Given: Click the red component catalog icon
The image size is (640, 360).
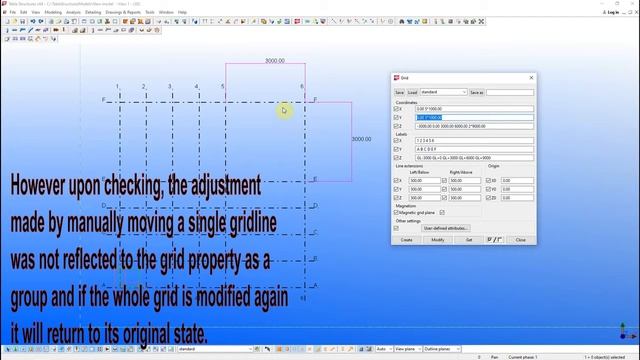Looking at the screenshot, I should coord(297,21).
